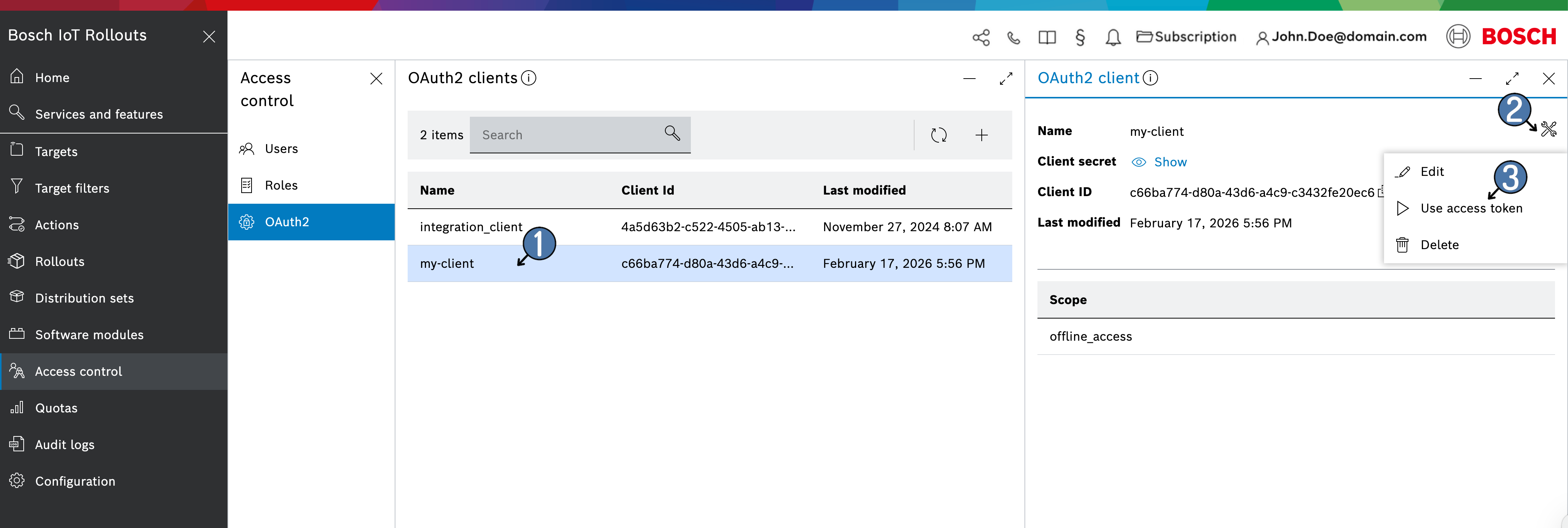The image size is (1568, 528).
Task: Expand the OAuth2 client detail panel
Action: point(1512,79)
